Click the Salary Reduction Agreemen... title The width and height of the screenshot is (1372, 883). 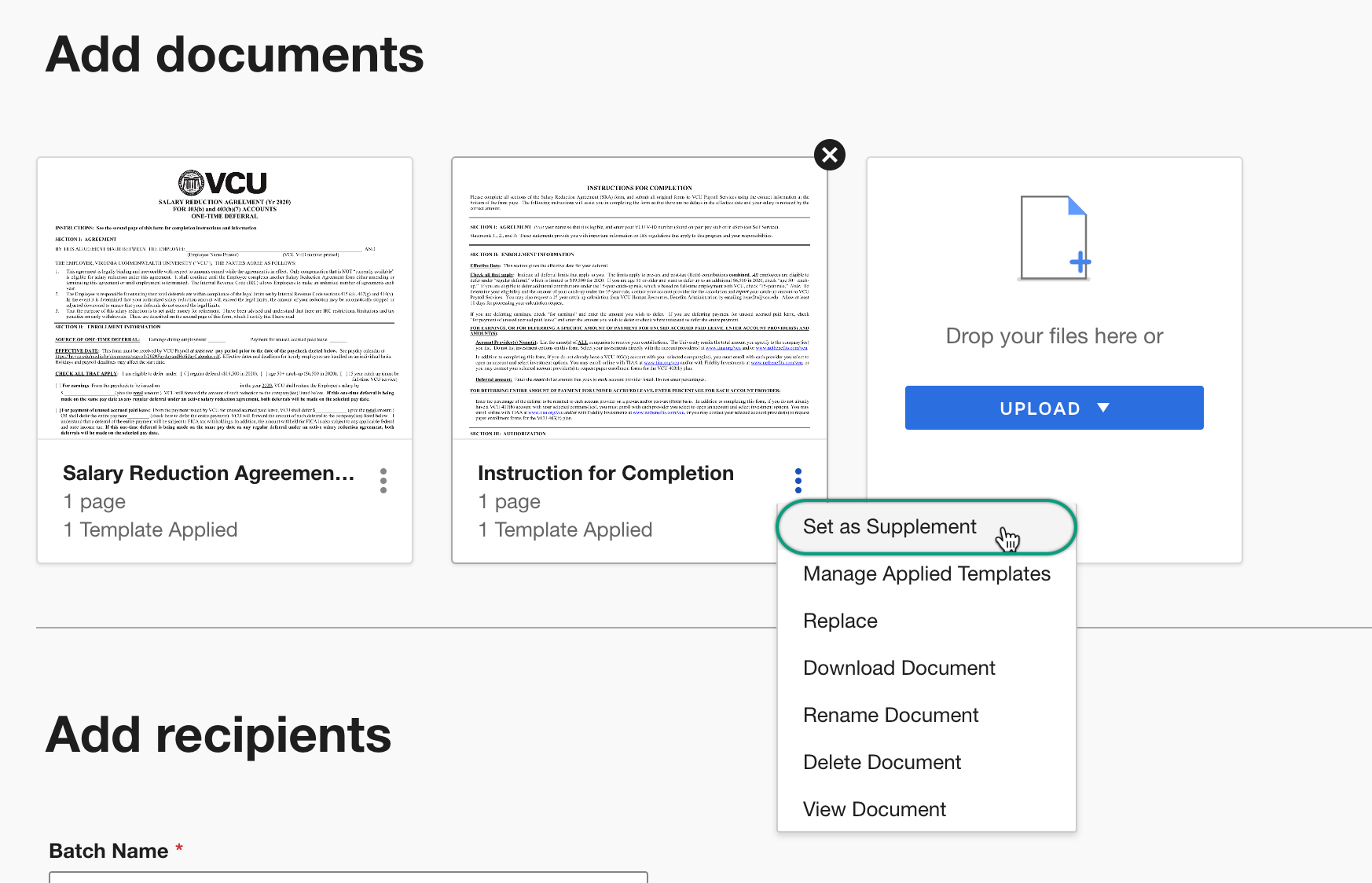pyautogui.click(x=208, y=473)
